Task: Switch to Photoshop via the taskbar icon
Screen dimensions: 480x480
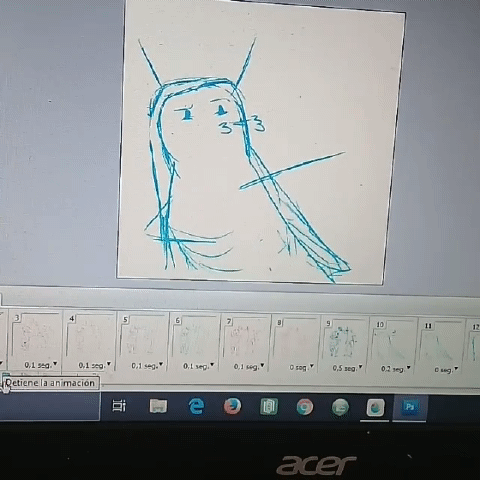Action: 409,407
